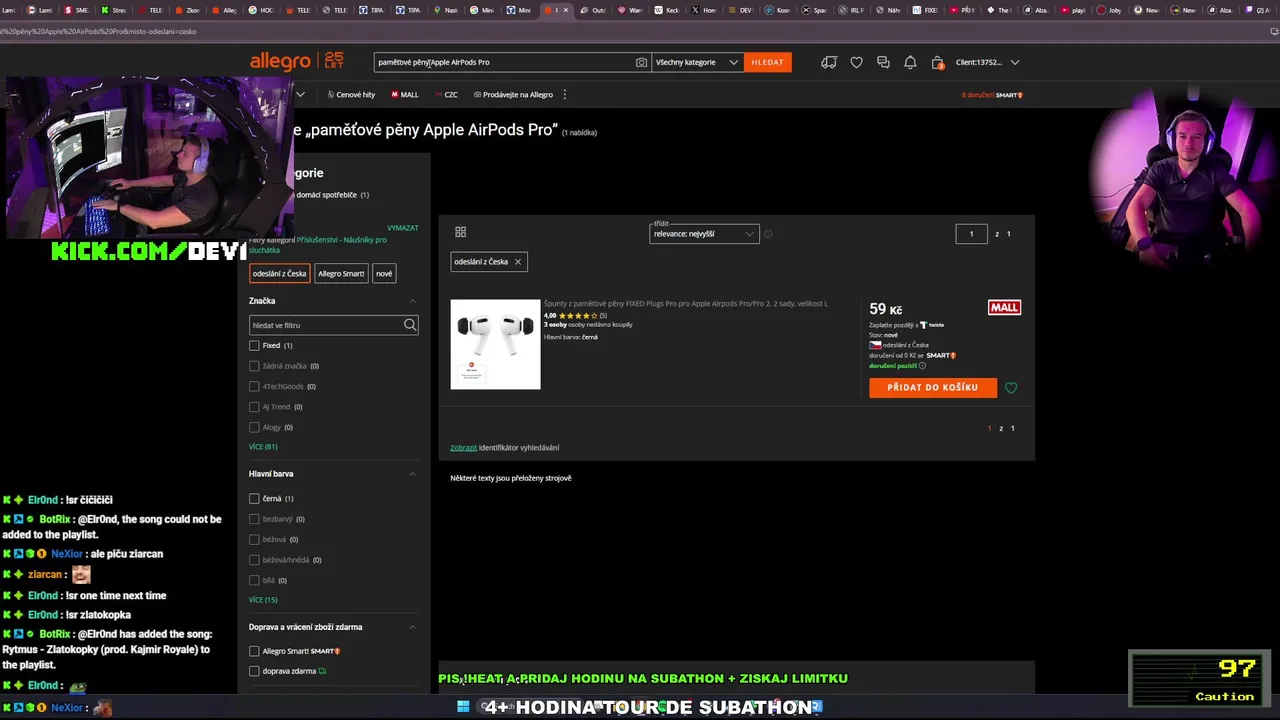This screenshot has height=720, width=1280.
Task: Open Cenové hity menu item
Action: [x=351, y=95]
